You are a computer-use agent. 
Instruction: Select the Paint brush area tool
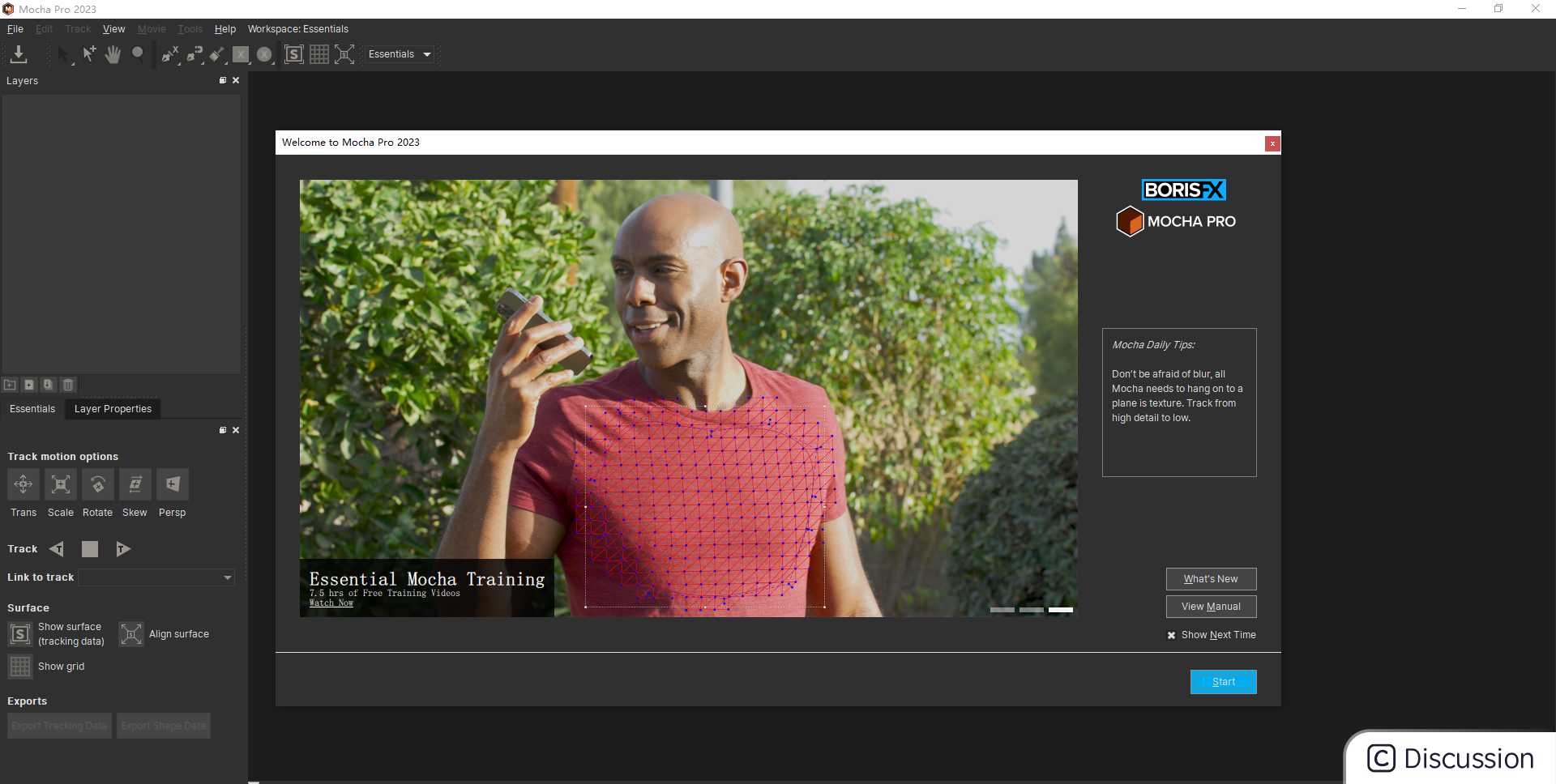coord(217,54)
